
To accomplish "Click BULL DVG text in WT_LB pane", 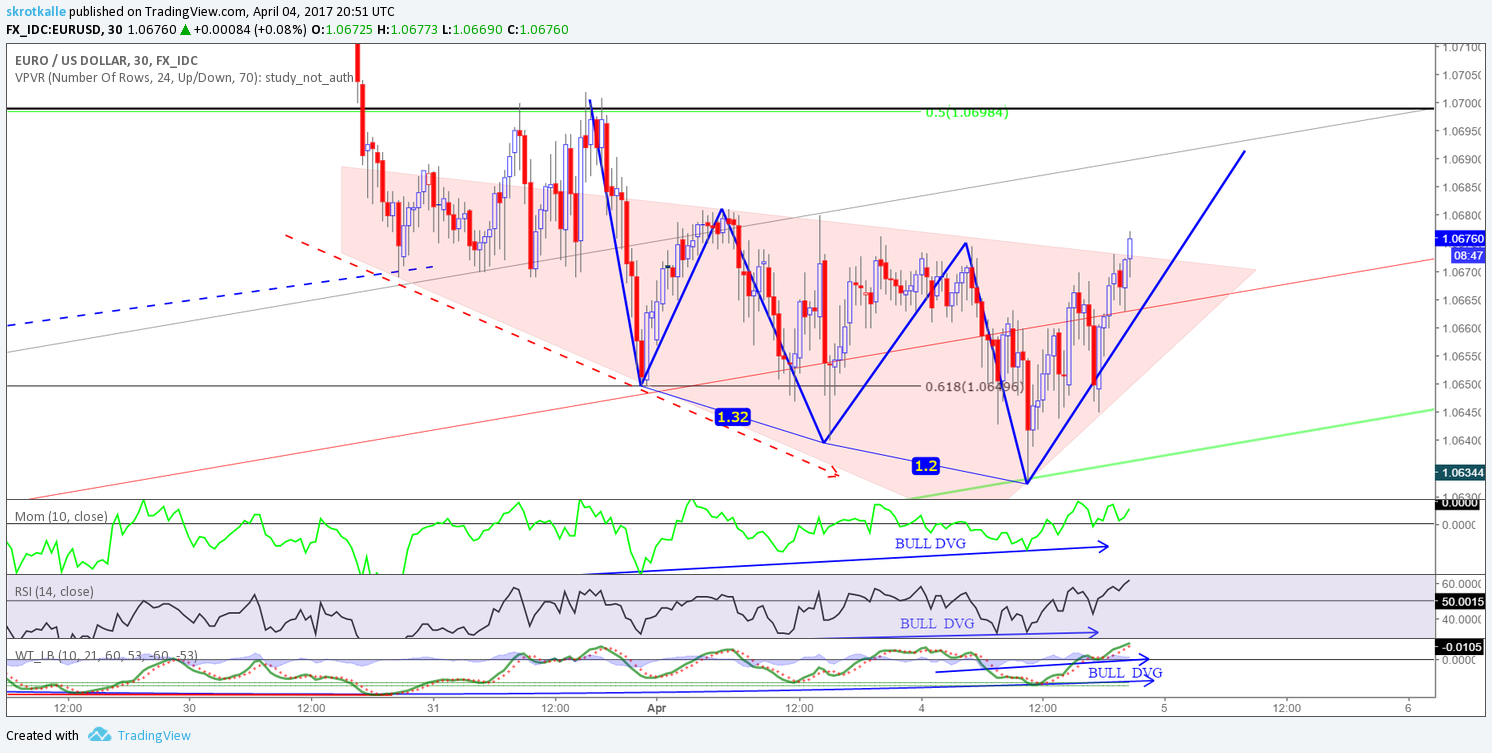I will (1125, 673).
